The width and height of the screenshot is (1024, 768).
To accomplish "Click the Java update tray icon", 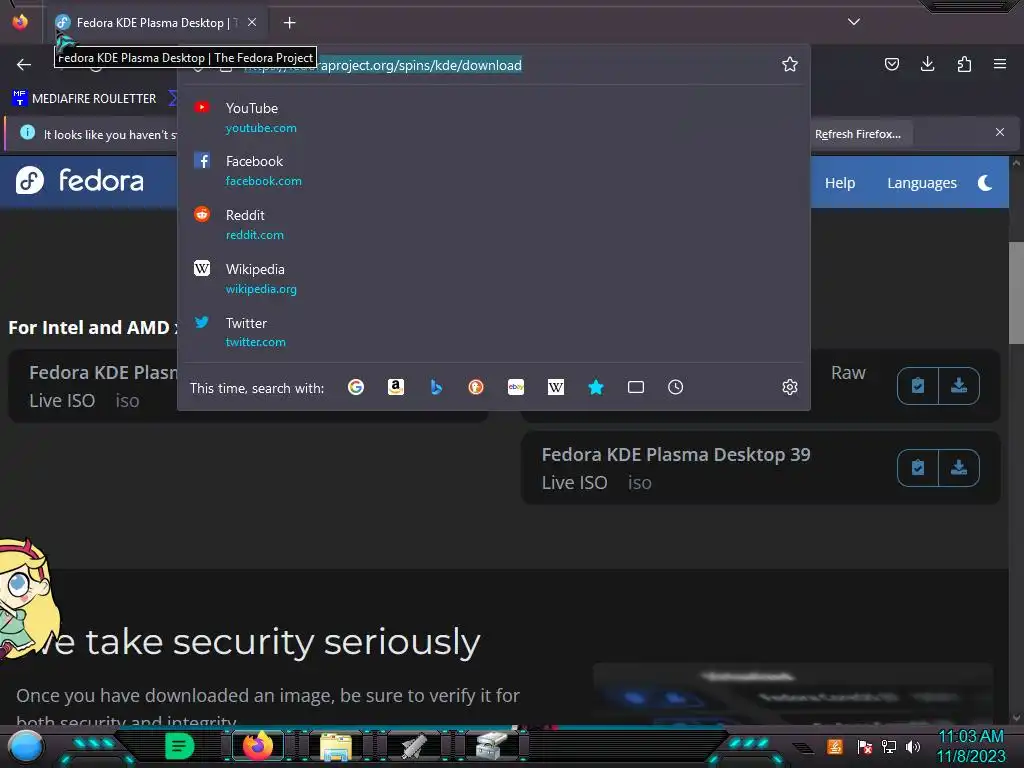I will point(835,746).
